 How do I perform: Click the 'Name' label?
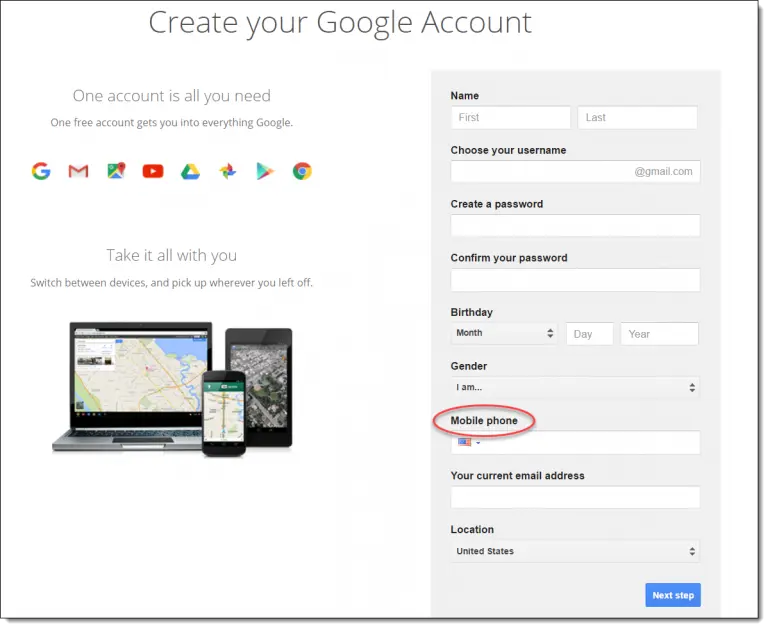click(x=465, y=96)
